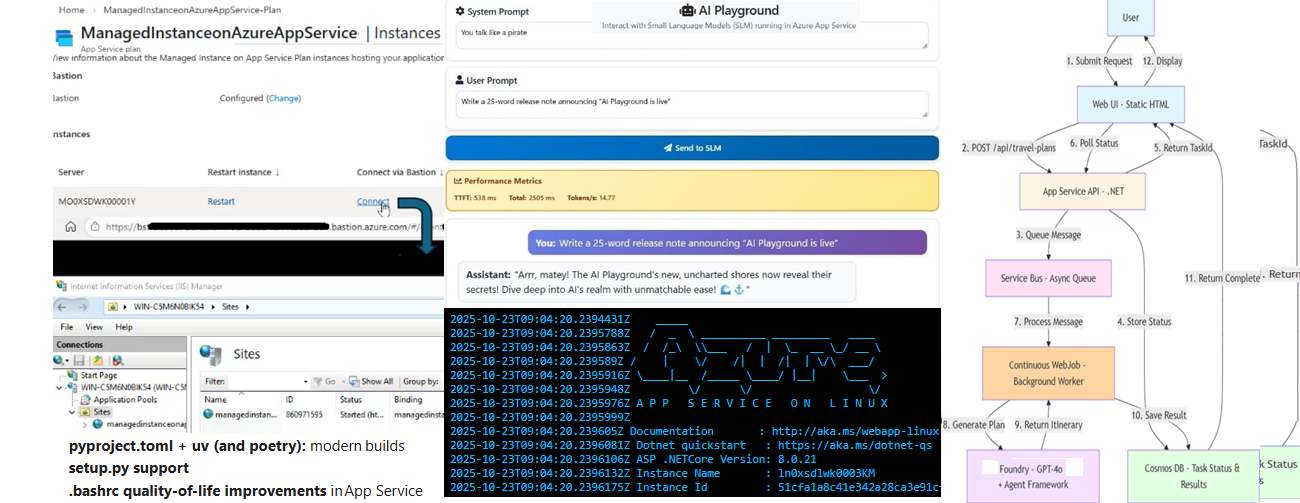Click the folder icon in IIS breadcrumb bar
1300x503 pixels.
pyautogui.click(x=113, y=307)
